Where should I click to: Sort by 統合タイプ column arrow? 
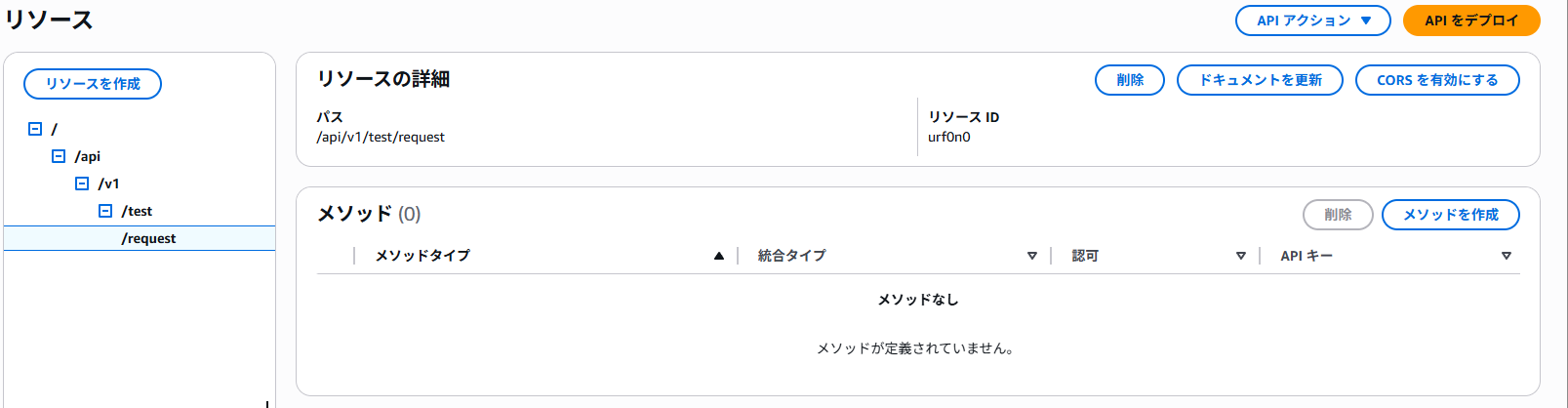click(x=1032, y=256)
